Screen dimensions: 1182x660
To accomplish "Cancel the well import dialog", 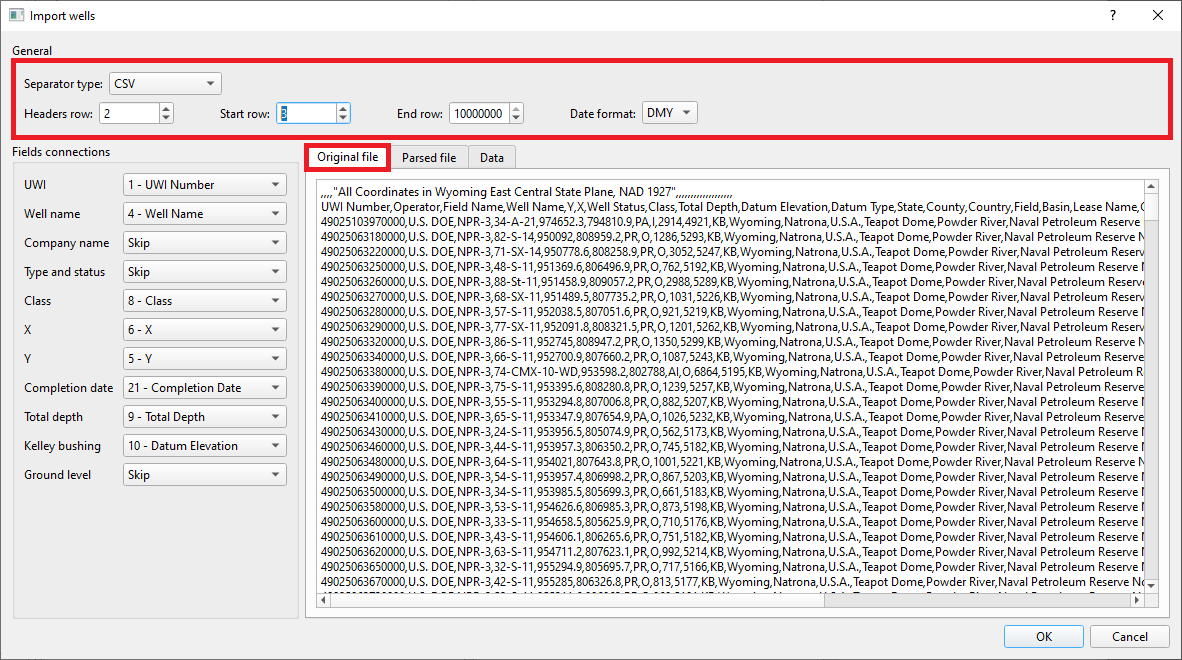I will 1129,636.
